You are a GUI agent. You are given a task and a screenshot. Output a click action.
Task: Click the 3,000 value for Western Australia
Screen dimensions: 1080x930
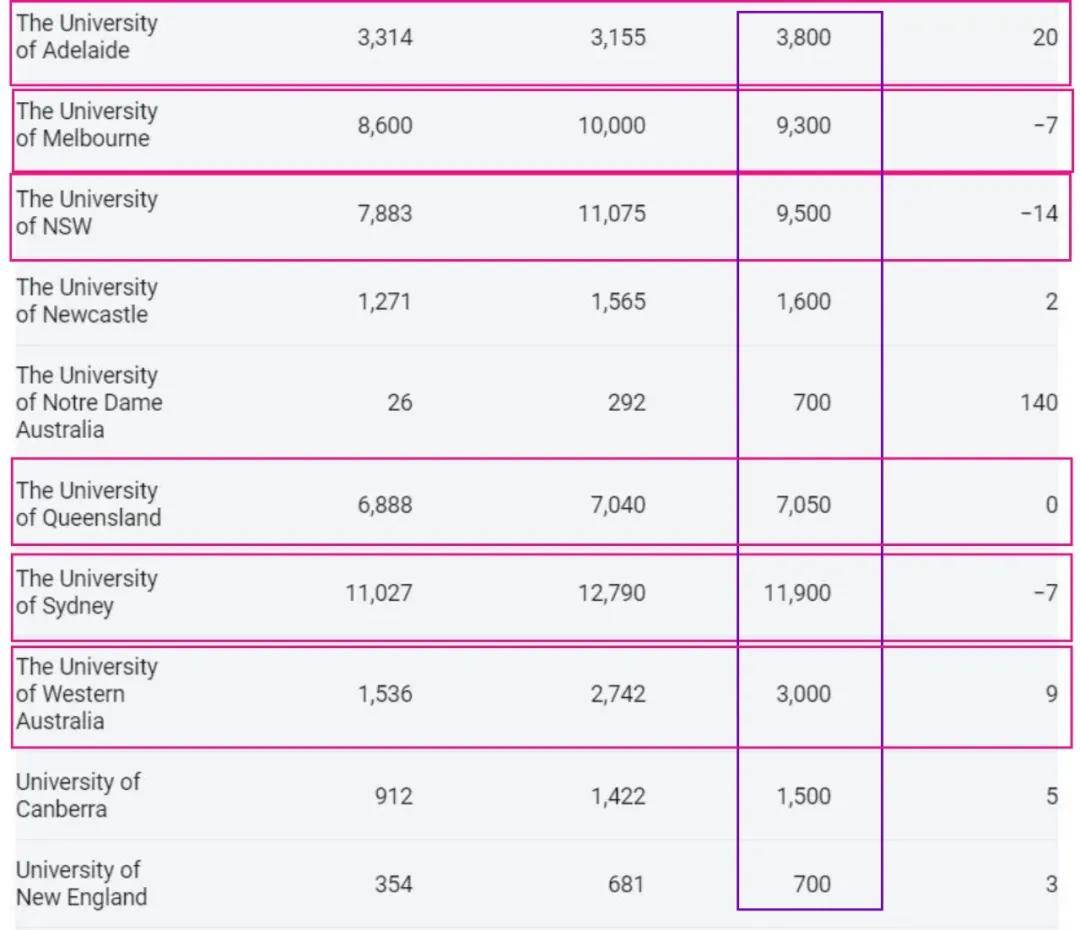(803, 694)
